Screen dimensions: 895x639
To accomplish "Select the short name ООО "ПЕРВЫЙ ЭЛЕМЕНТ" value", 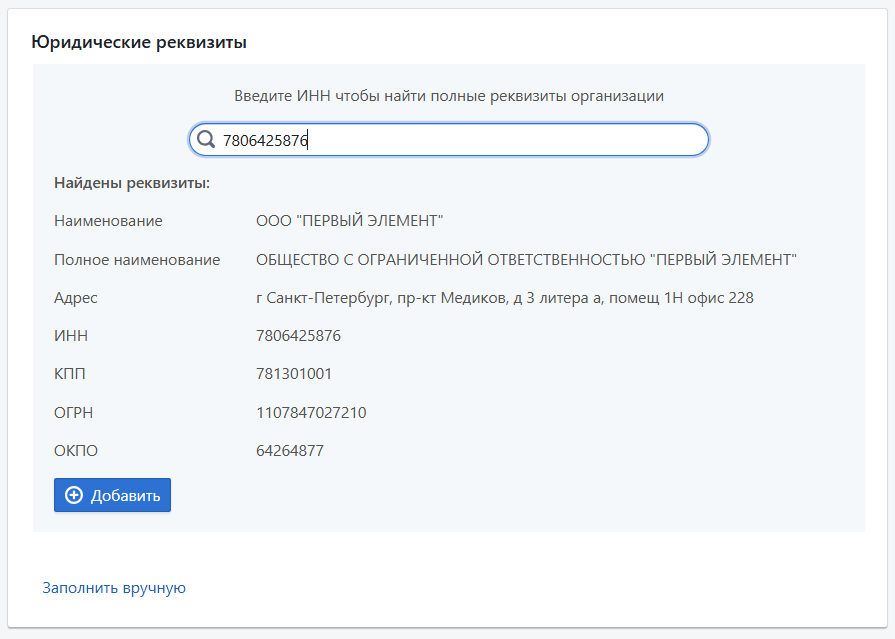I will tap(349, 220).
